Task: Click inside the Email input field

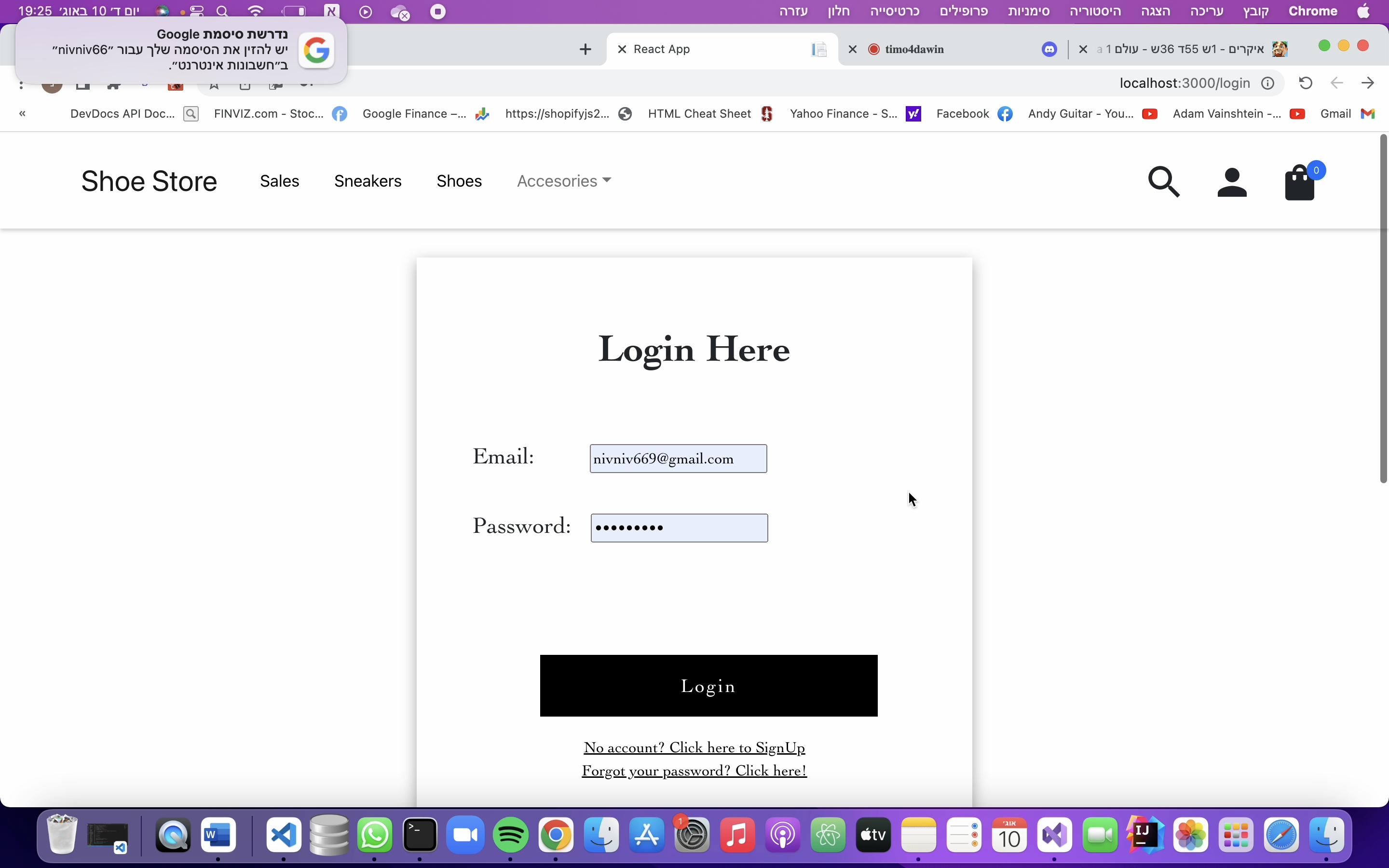Action: pyautogui.click(x=678, y=458)
